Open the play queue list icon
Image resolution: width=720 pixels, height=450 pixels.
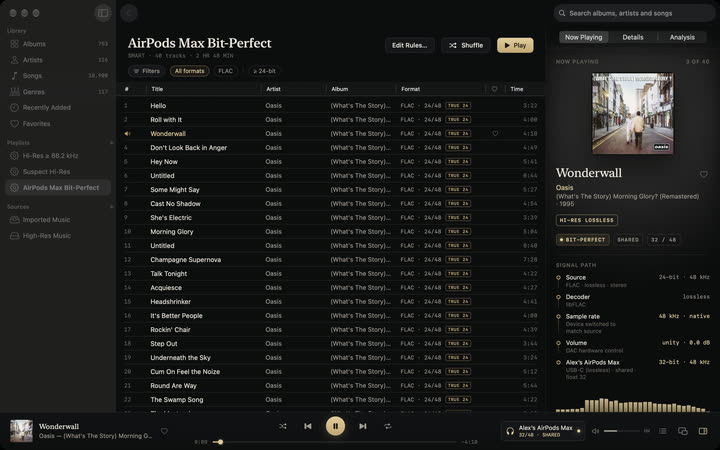point(663,431)
